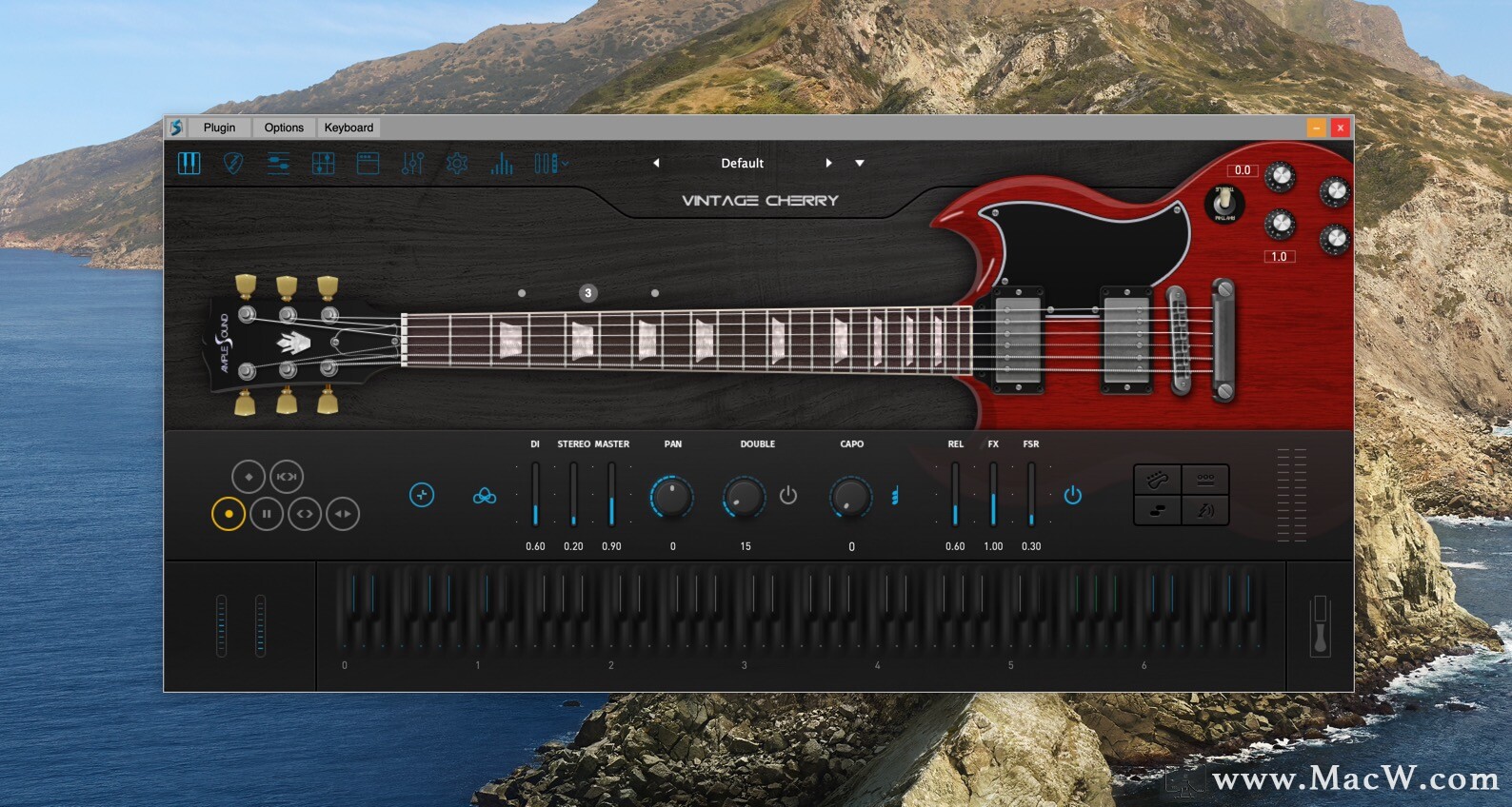Adjust the DI volume slider

[535, 494]
